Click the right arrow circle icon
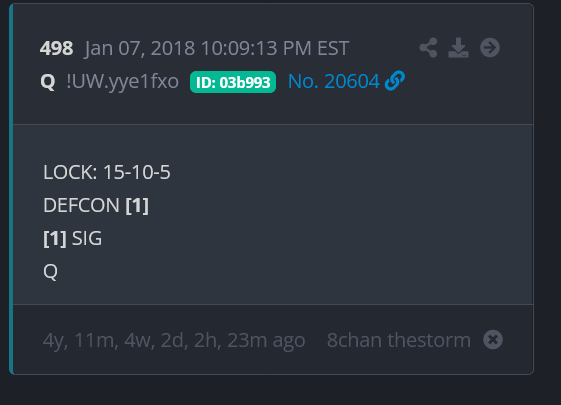The width and height of the screenshot is (561, 405). point(490,48)
